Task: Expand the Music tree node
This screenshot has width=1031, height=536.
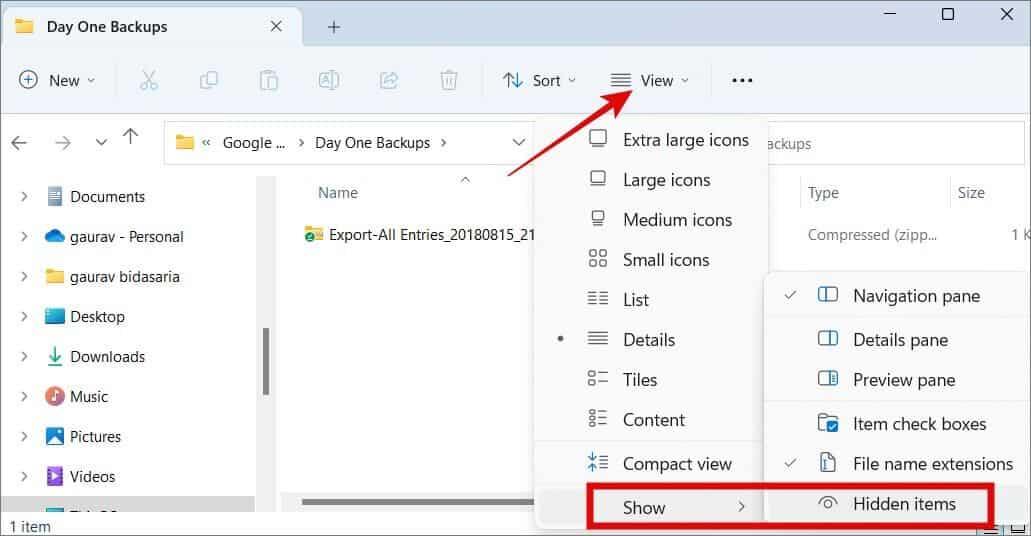Action: pos(24,397)
